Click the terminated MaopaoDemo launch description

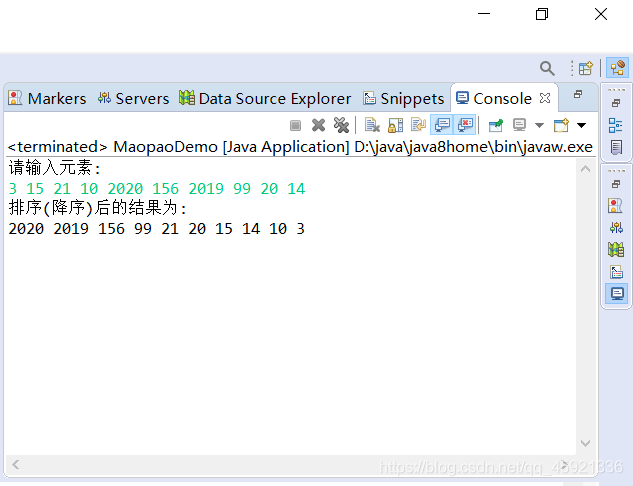tap(300, 147)
